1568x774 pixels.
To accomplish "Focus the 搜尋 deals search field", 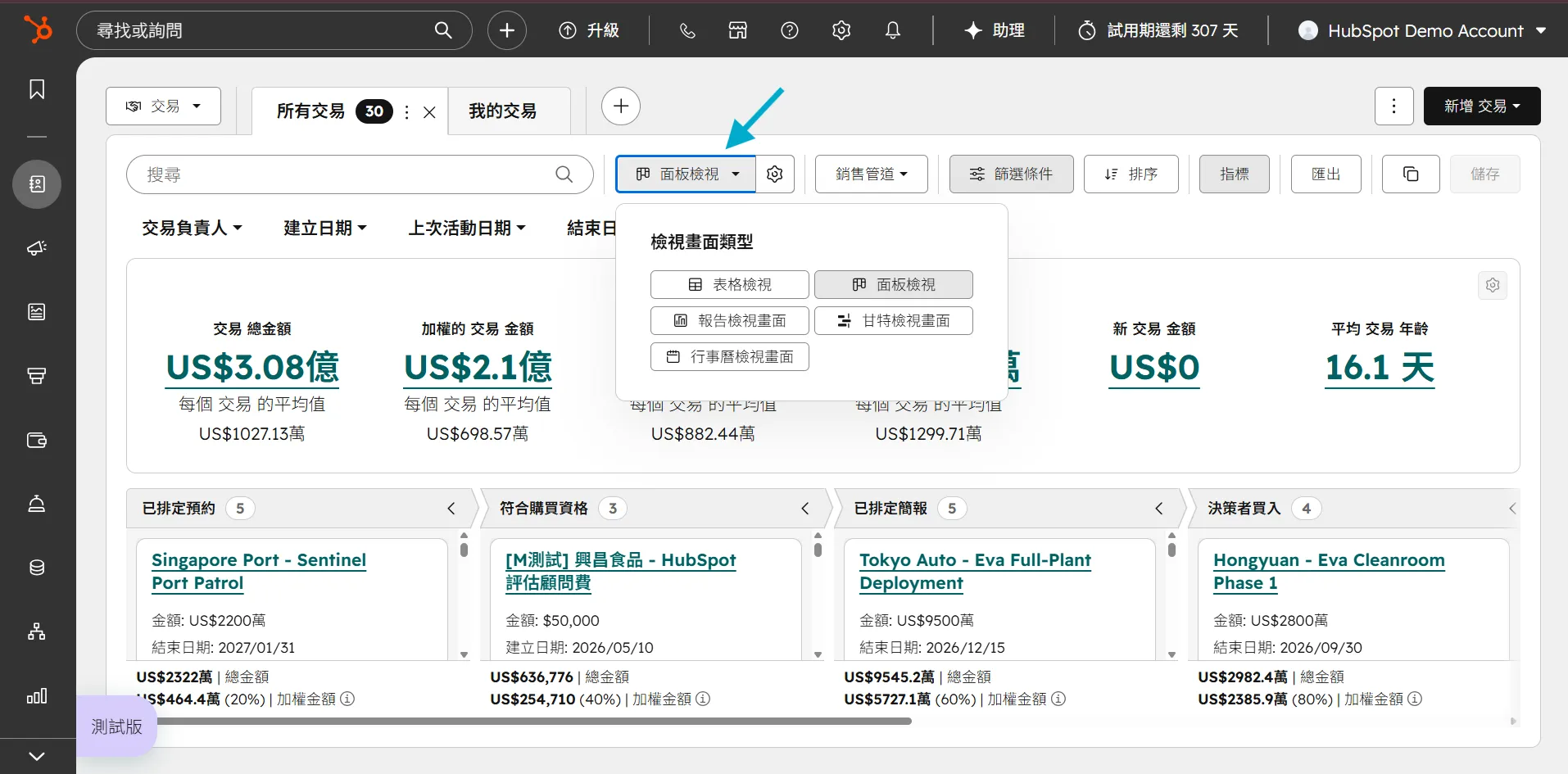I will [x=360, y=174].
